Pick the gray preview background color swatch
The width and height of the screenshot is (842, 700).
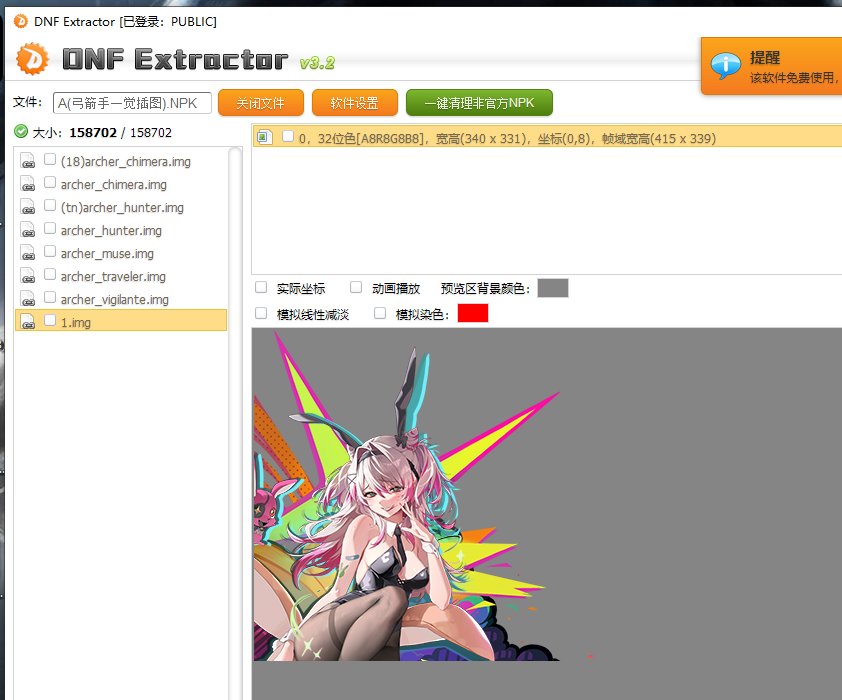click(553, 288)
